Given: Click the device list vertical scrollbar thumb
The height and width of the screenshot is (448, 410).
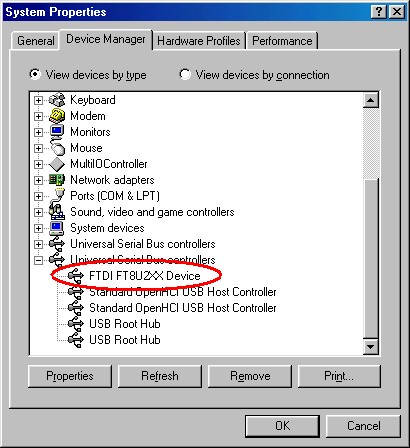Looking at the screenshot, I should tap(371, 258).
